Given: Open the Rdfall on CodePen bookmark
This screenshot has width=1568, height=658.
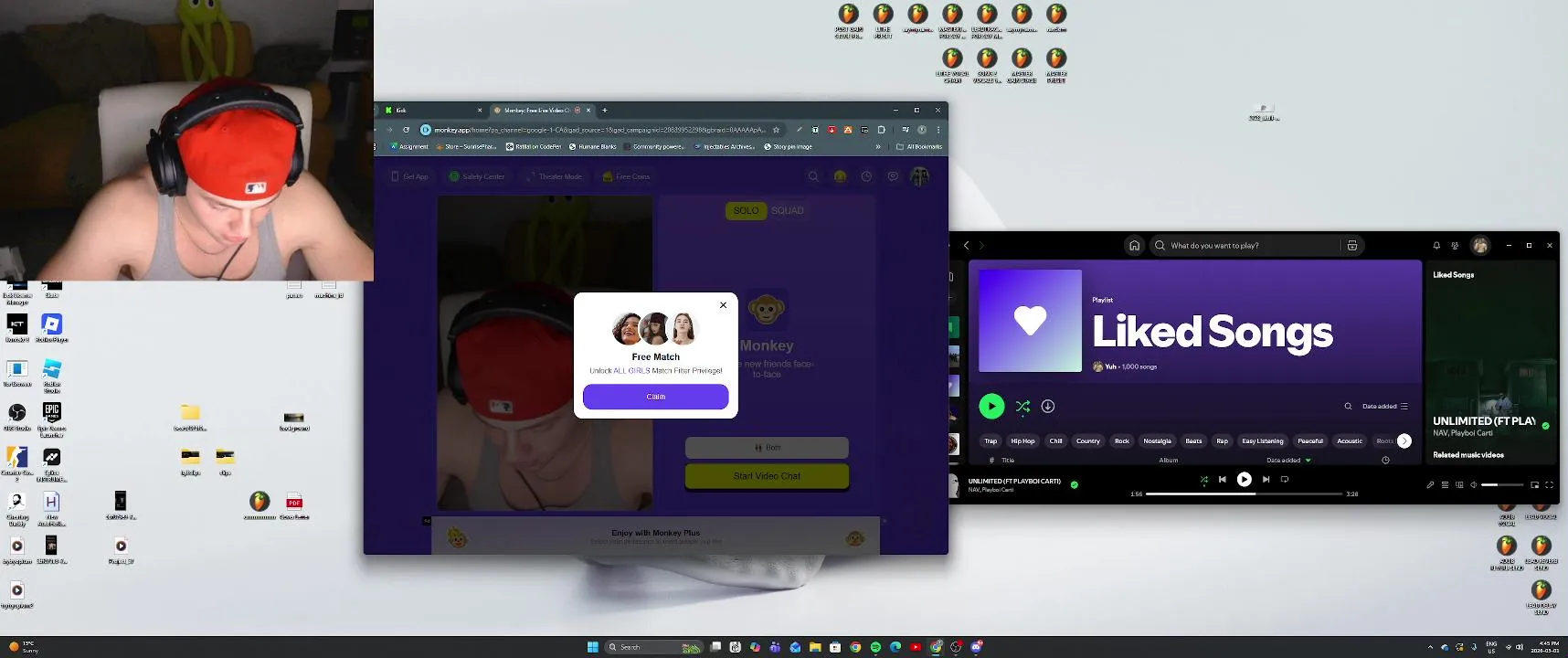Looking at the screenshot, I should 534,146.
